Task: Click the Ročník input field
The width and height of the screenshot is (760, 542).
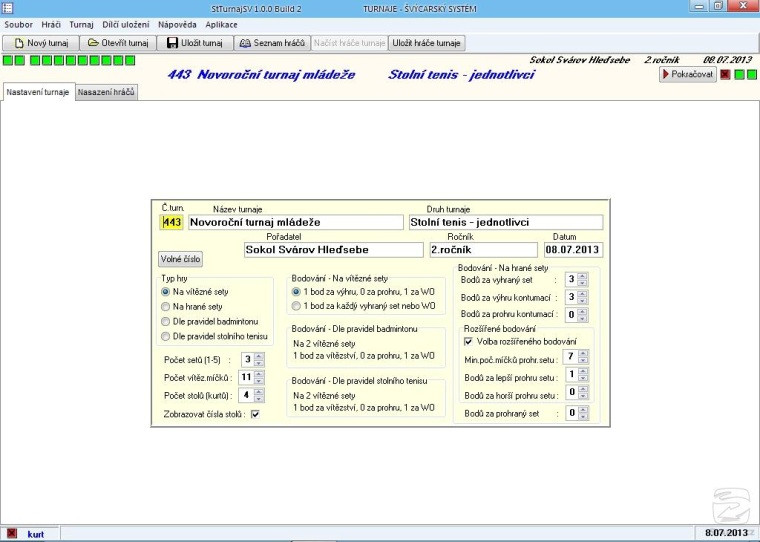Action: point(483,250)
